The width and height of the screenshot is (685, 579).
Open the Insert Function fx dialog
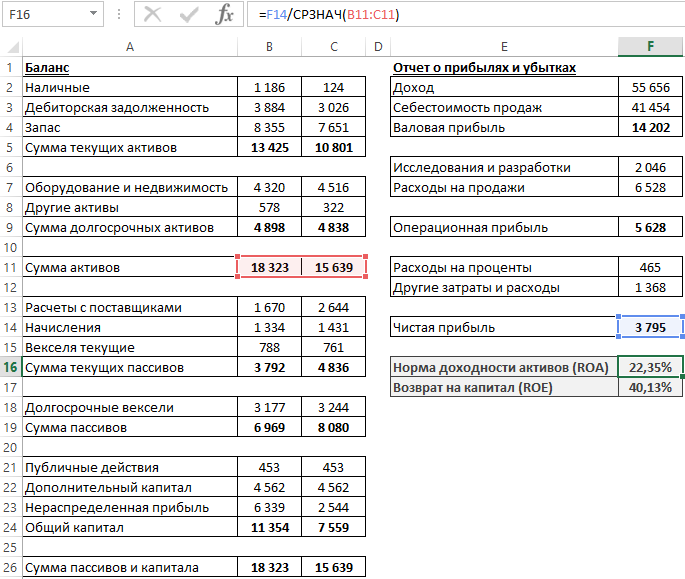click(x=226, y=14)
